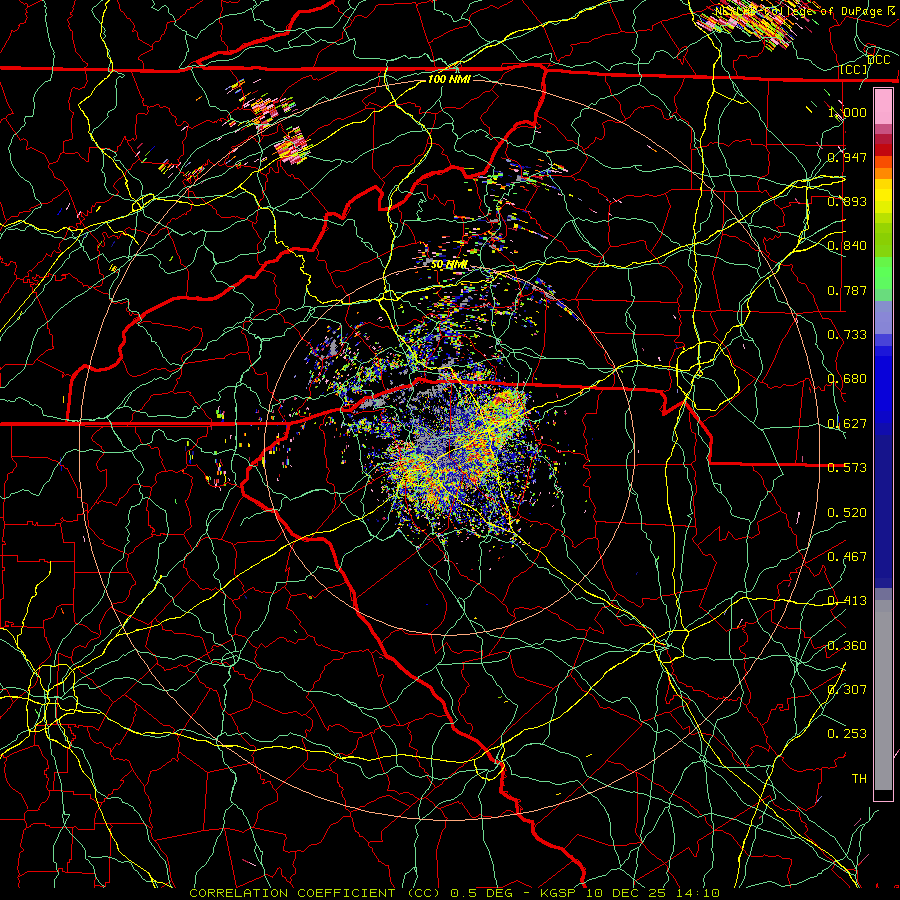Viewport: 900px width, 900px height.
Task: Click the 0.573 legend value
Action: point(847,468)
